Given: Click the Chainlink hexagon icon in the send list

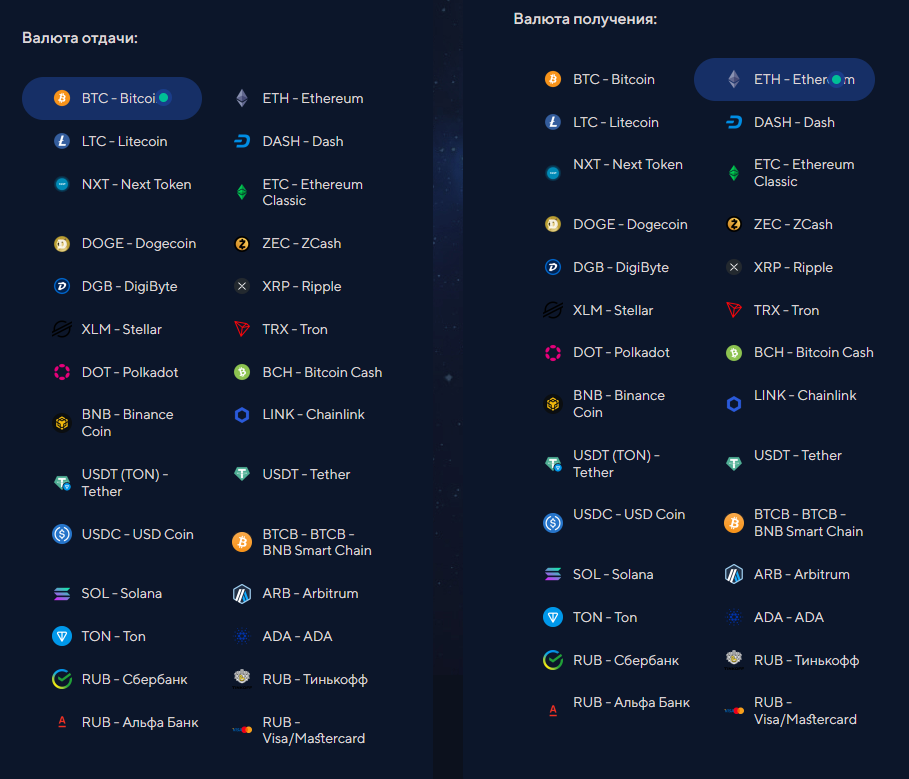Looking at the screenshot, I should [x=242, y=414].
